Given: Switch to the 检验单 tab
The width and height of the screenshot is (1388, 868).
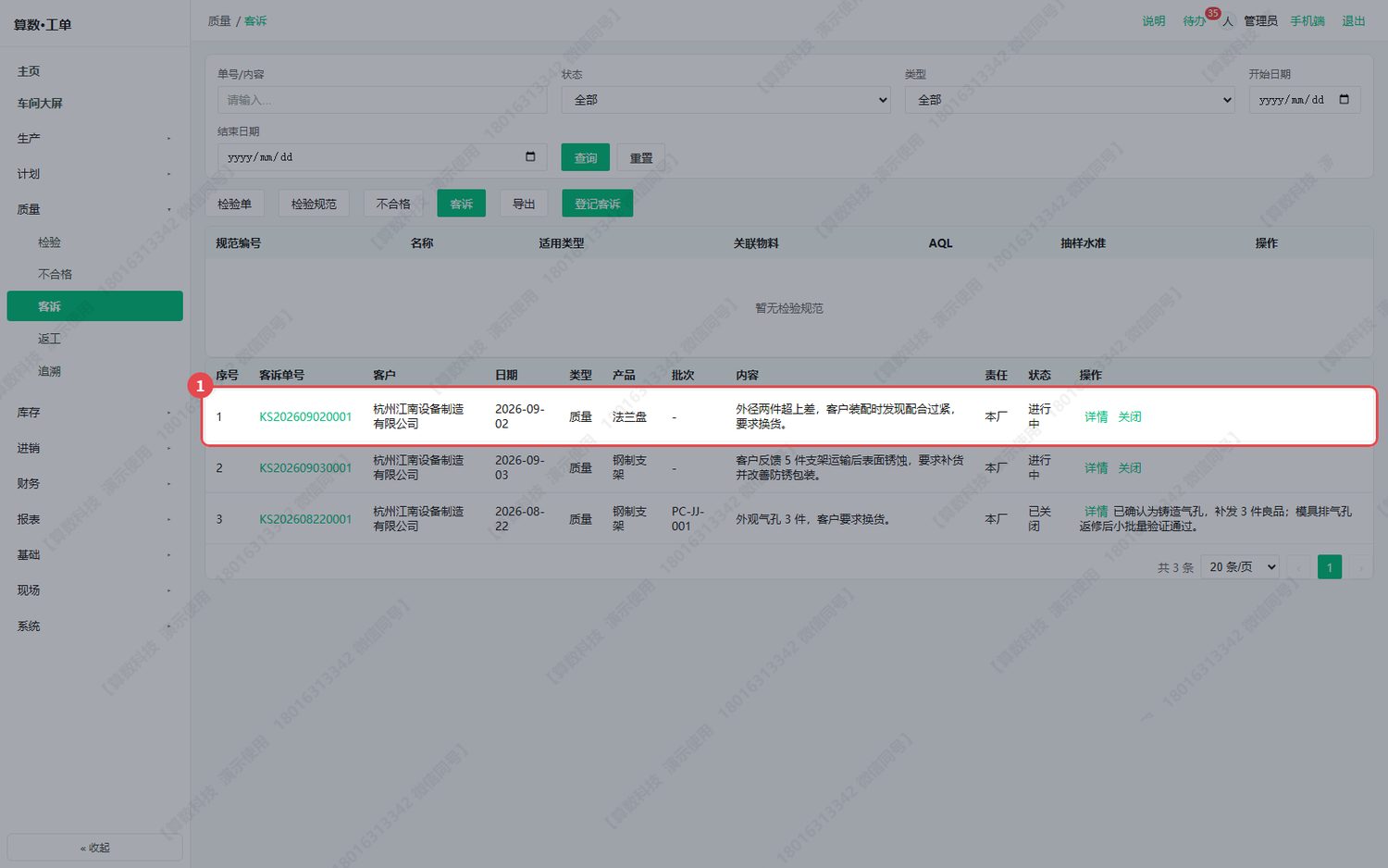Looking at the screenshot, I should [x=234, y=204].
